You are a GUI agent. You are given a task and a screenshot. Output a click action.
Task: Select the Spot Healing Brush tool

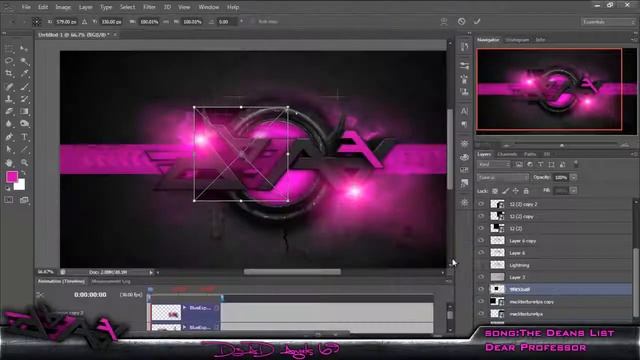pos(9,86)
